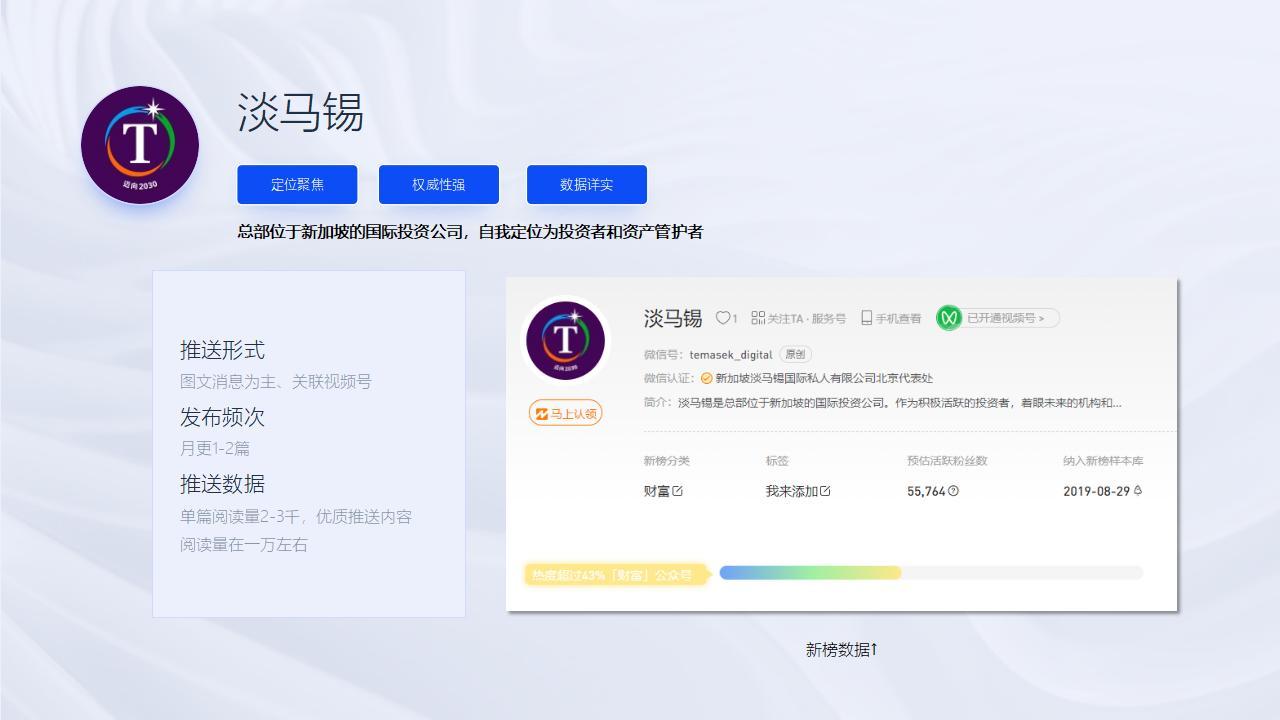Click the 简介 description line
This screenshot has width=1280, height=720.
883,403
